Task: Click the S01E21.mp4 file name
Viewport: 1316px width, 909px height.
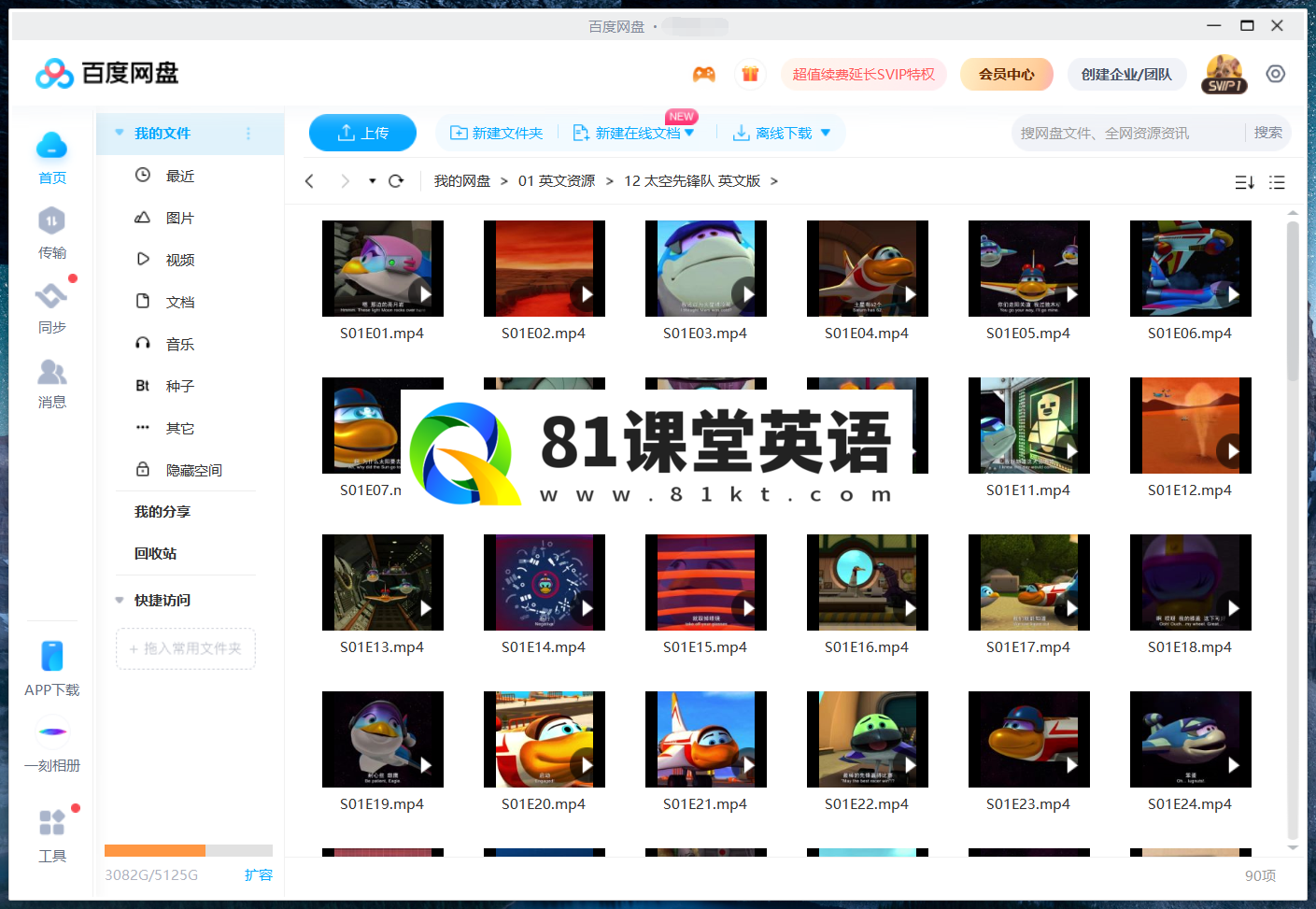Action: [705, 804]
